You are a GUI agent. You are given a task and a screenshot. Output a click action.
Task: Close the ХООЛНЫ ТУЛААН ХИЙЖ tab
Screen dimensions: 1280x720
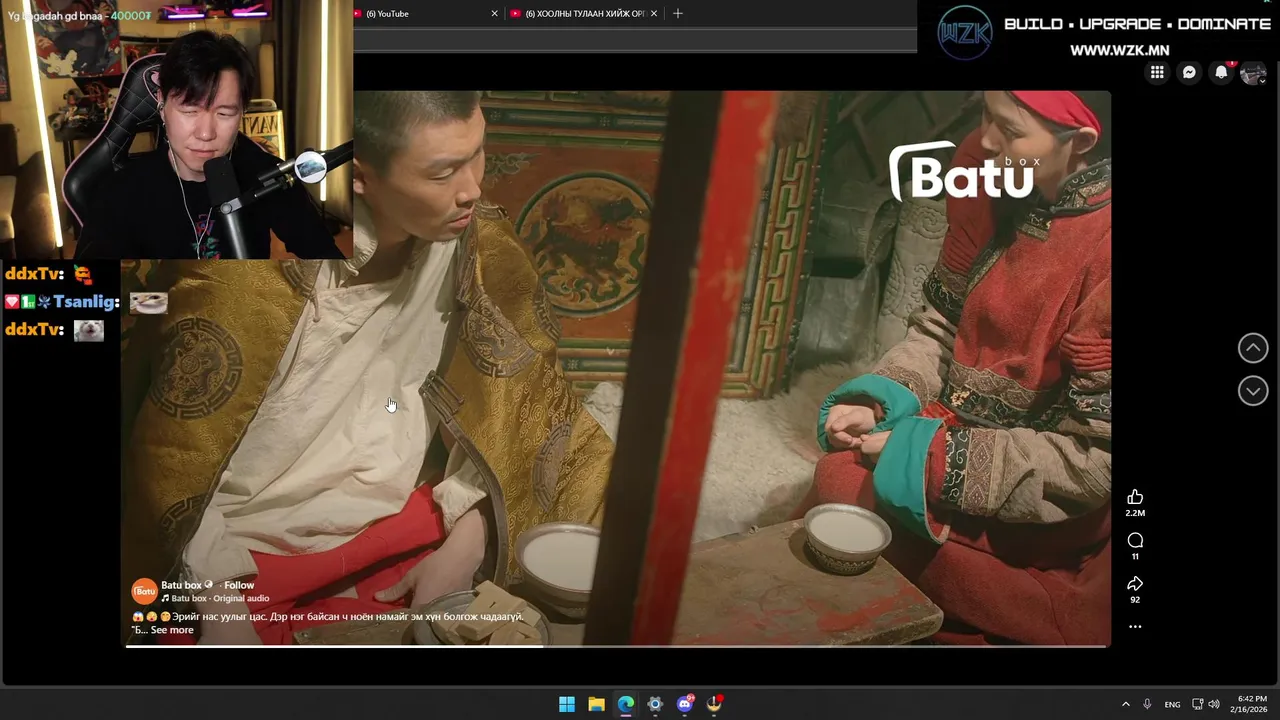click(654, 14)
